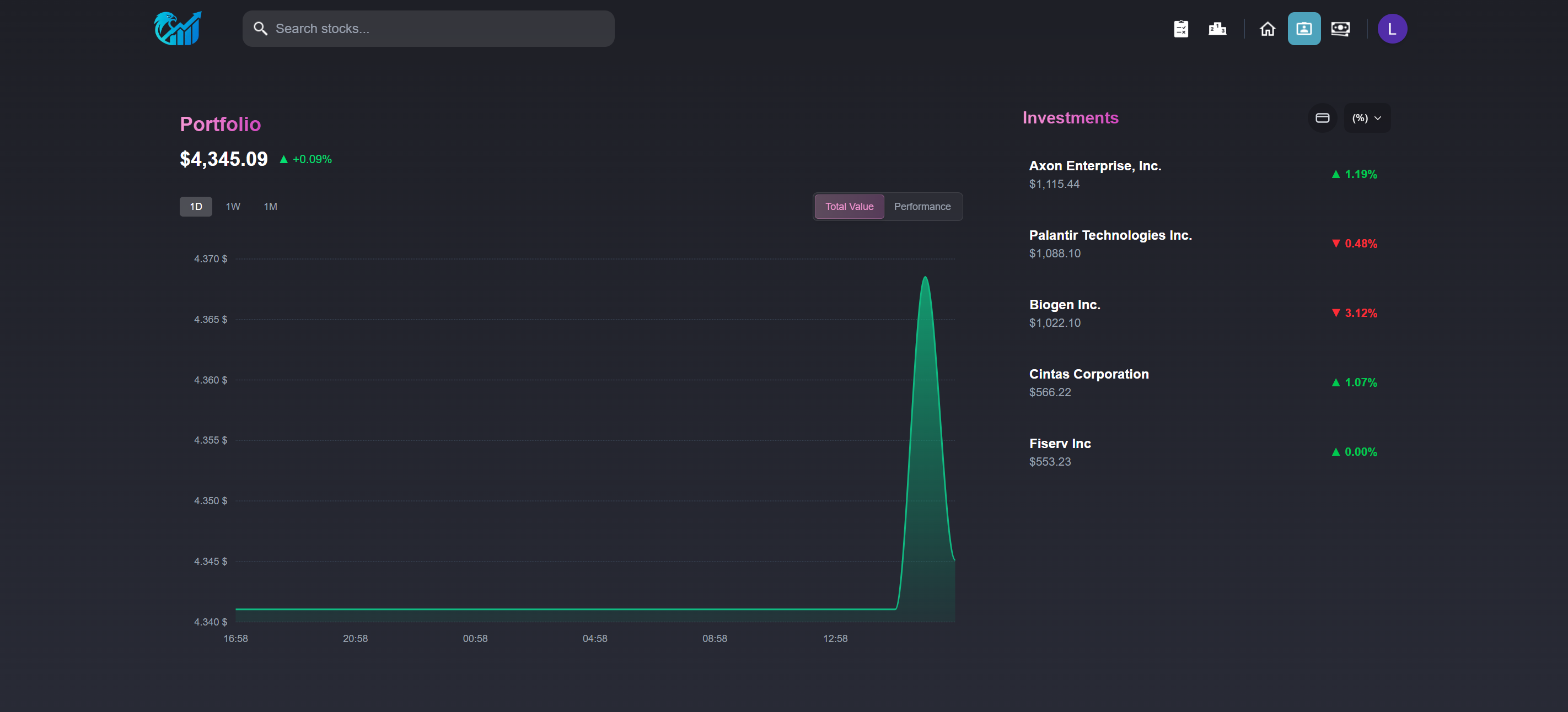Click the card icon beside Investments
This screenshot has height=712, width=1568.
[x=1322, y=118]
